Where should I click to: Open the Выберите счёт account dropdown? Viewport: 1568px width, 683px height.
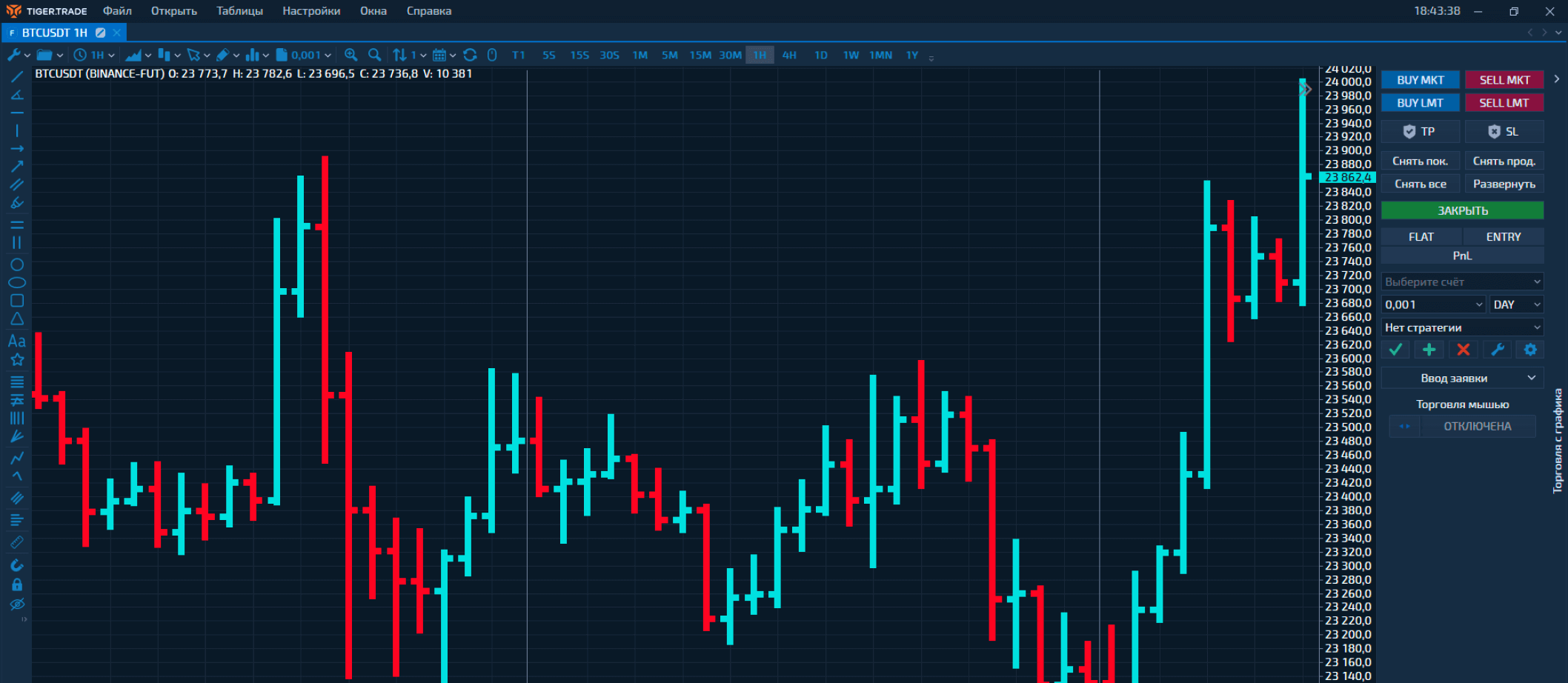pyautogui.click(x=1462, y=282)
